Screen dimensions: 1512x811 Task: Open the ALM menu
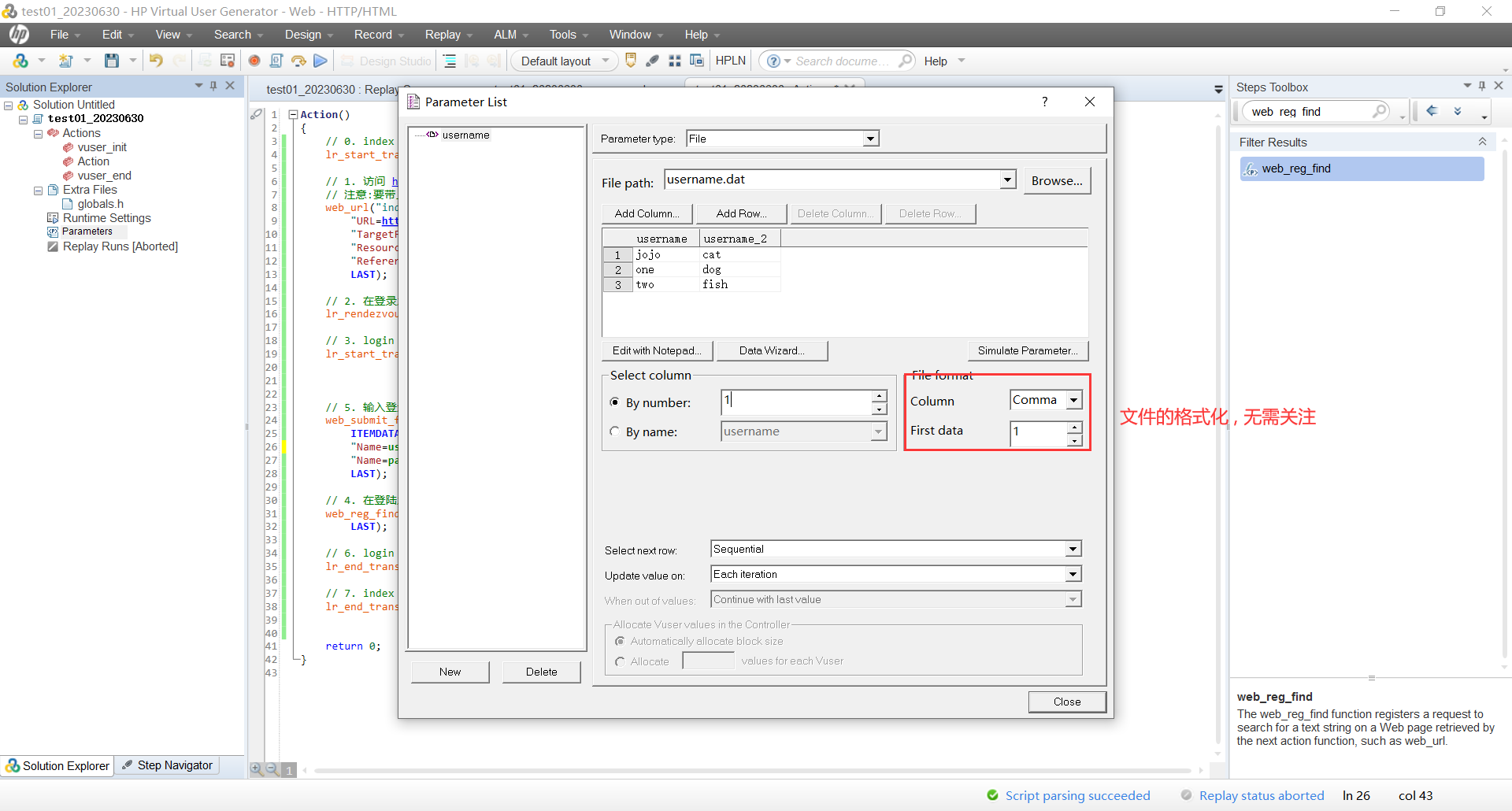tap(511, 35)
